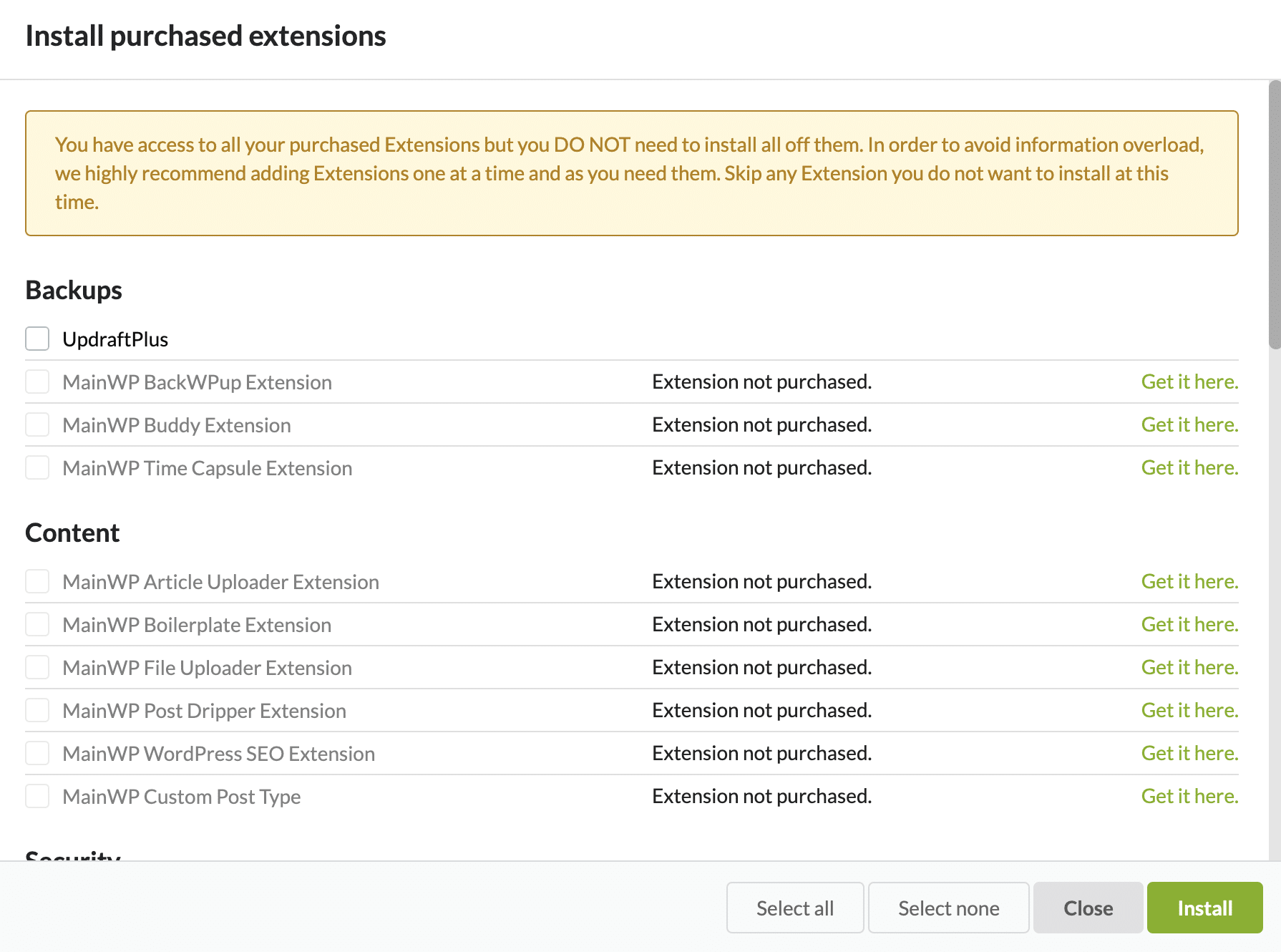This screenshot has width=1281, height=952.
Task: Click the vertical scrollbar thumb
Action: (x=1275, y=215)
